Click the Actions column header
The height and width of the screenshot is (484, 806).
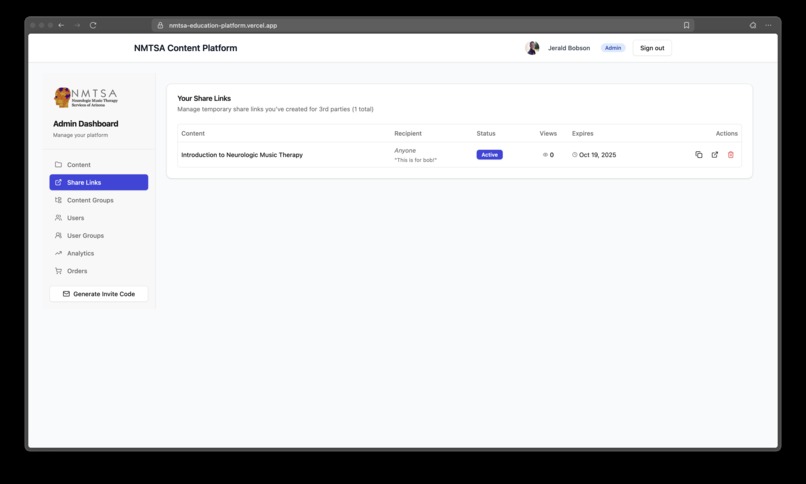[726, 133]
